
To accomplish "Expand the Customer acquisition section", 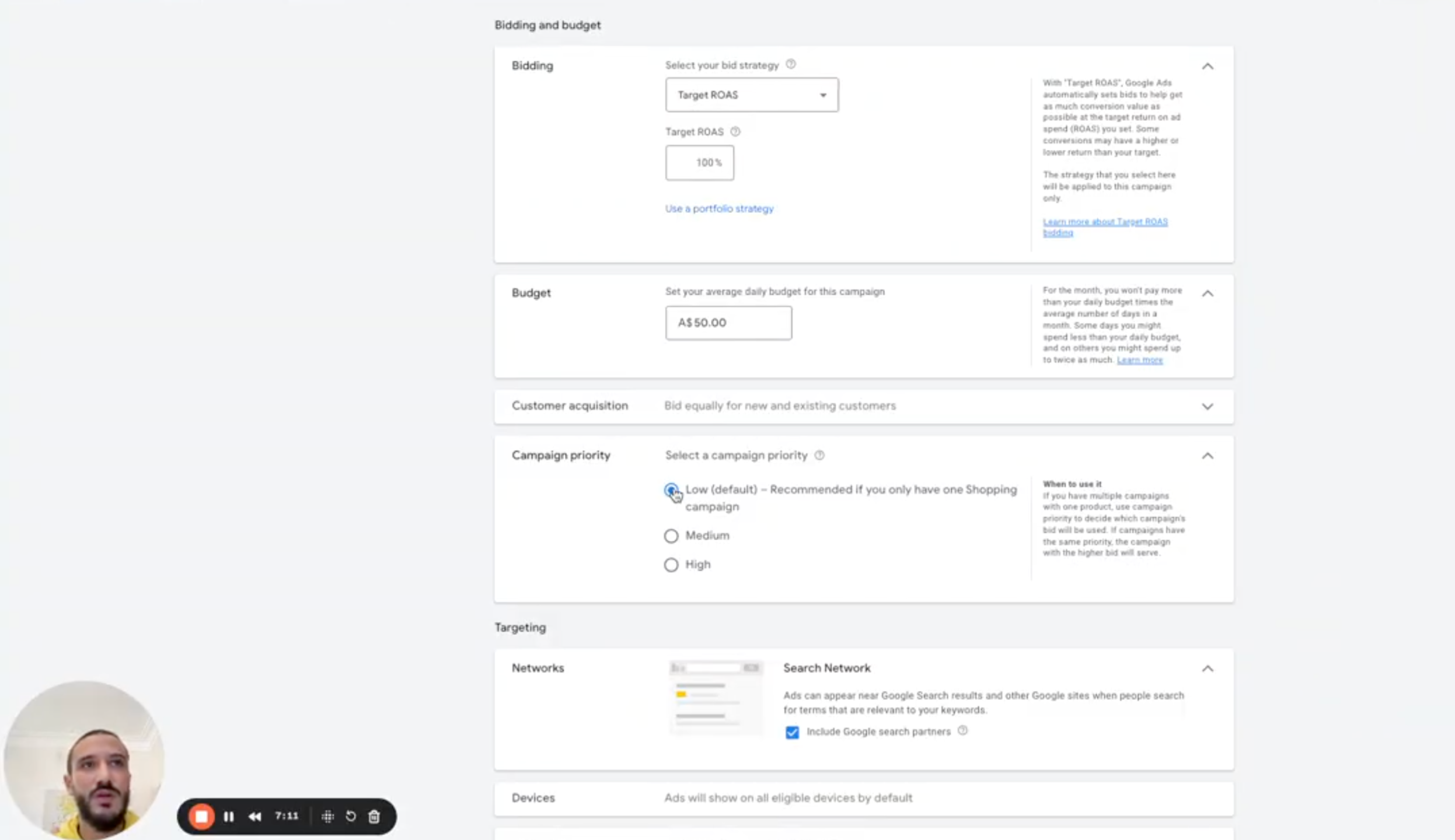I will 1207,406.
